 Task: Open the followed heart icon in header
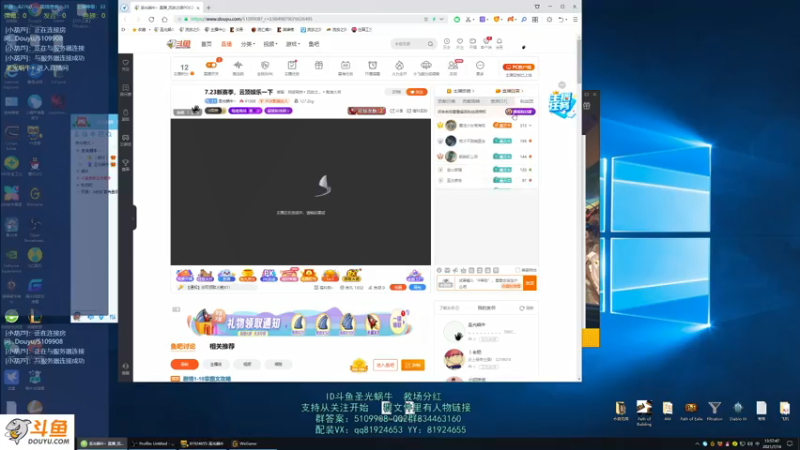click(x=460, y=43)
